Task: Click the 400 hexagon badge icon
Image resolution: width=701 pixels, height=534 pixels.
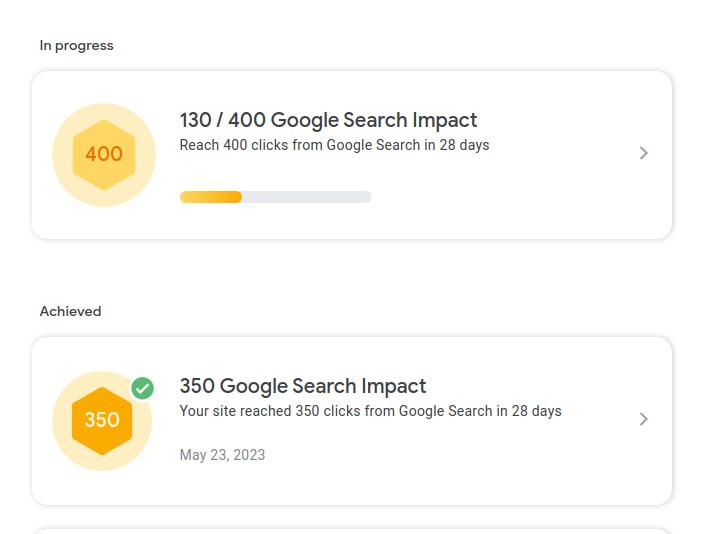Action: (x=104, y=154)
